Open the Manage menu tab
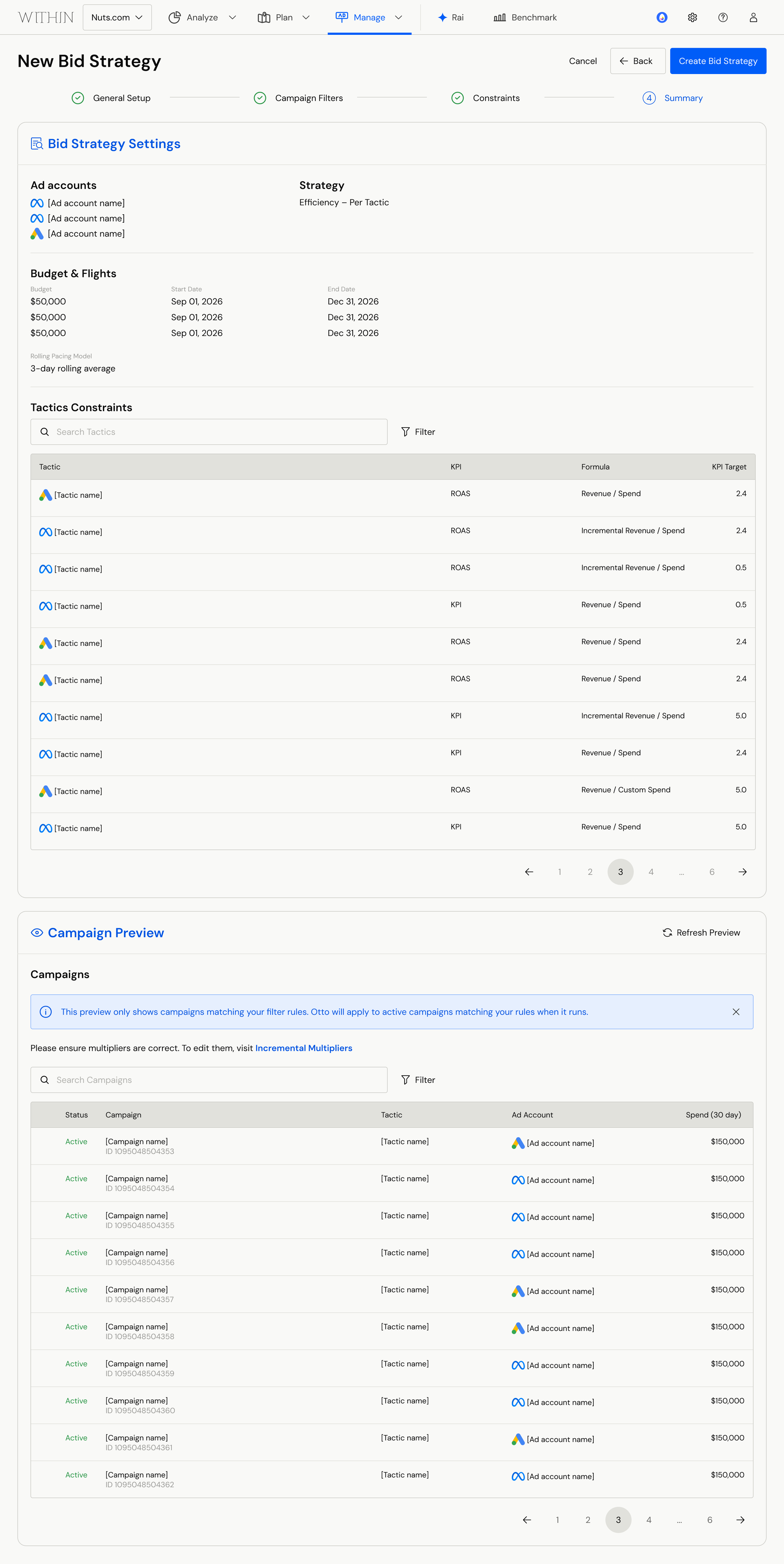Viewport: 784px width, 1564px height. point(369,18)
